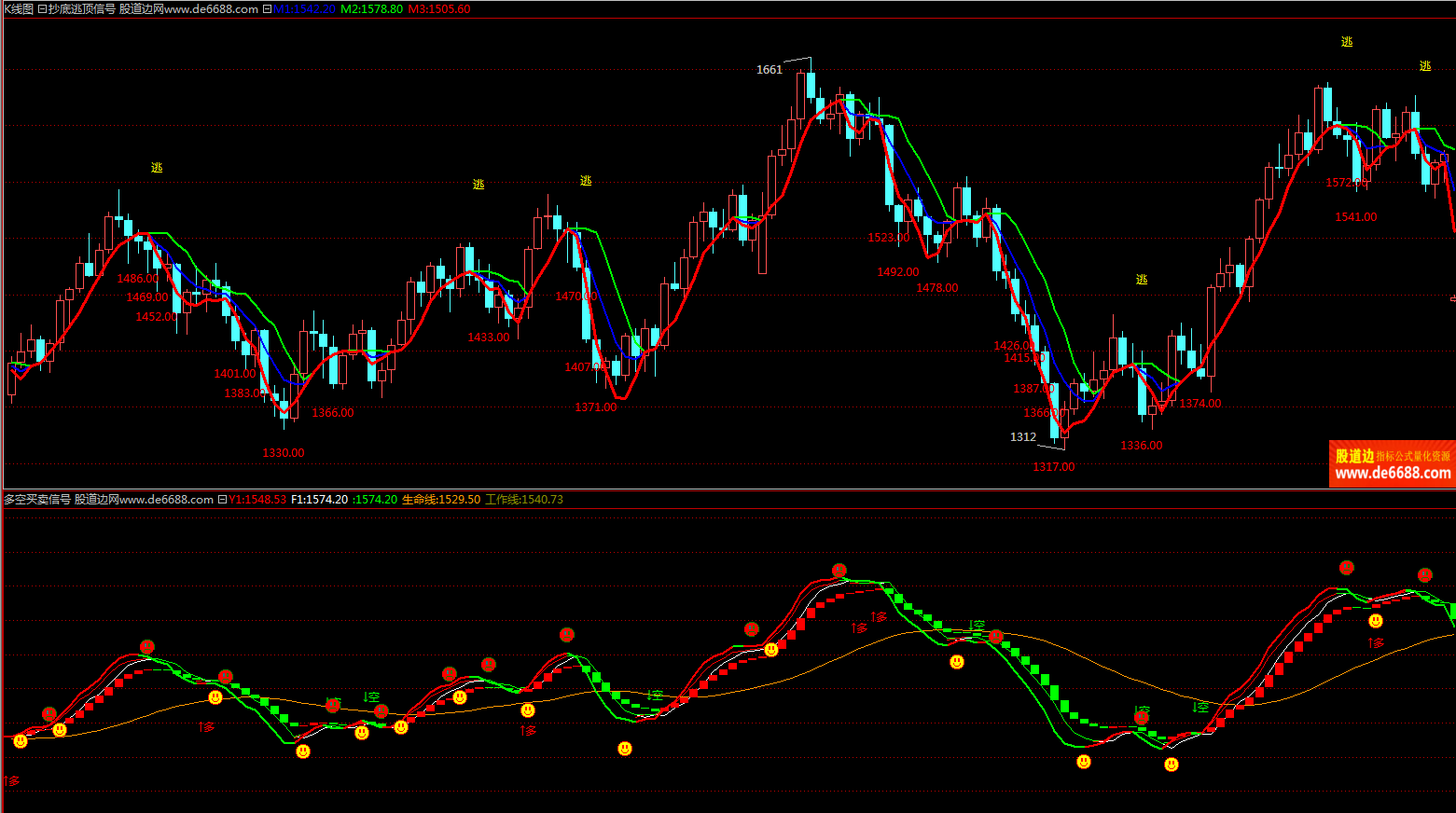Click the 逃 marker above the 1336.00 low

pos(1142,280)
